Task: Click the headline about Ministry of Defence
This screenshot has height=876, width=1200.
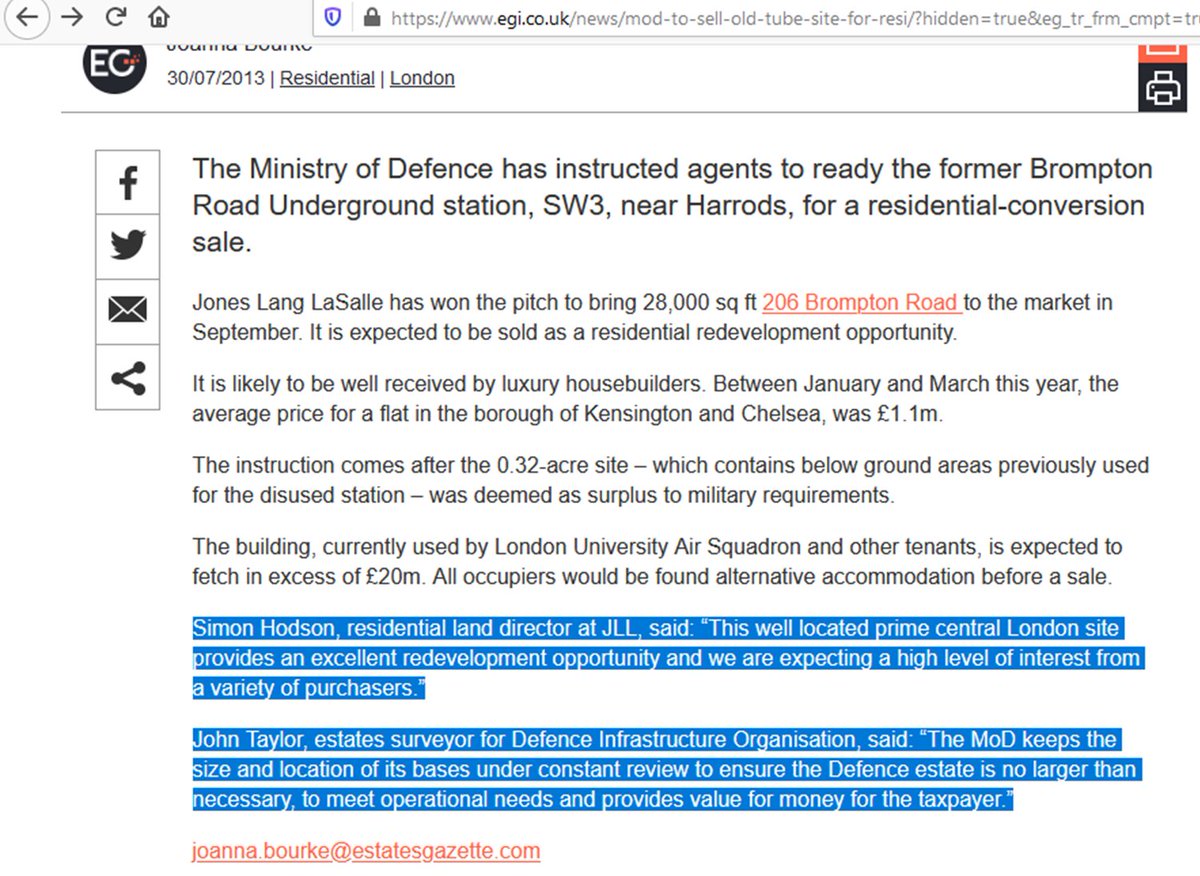Action: coord(672,205)
